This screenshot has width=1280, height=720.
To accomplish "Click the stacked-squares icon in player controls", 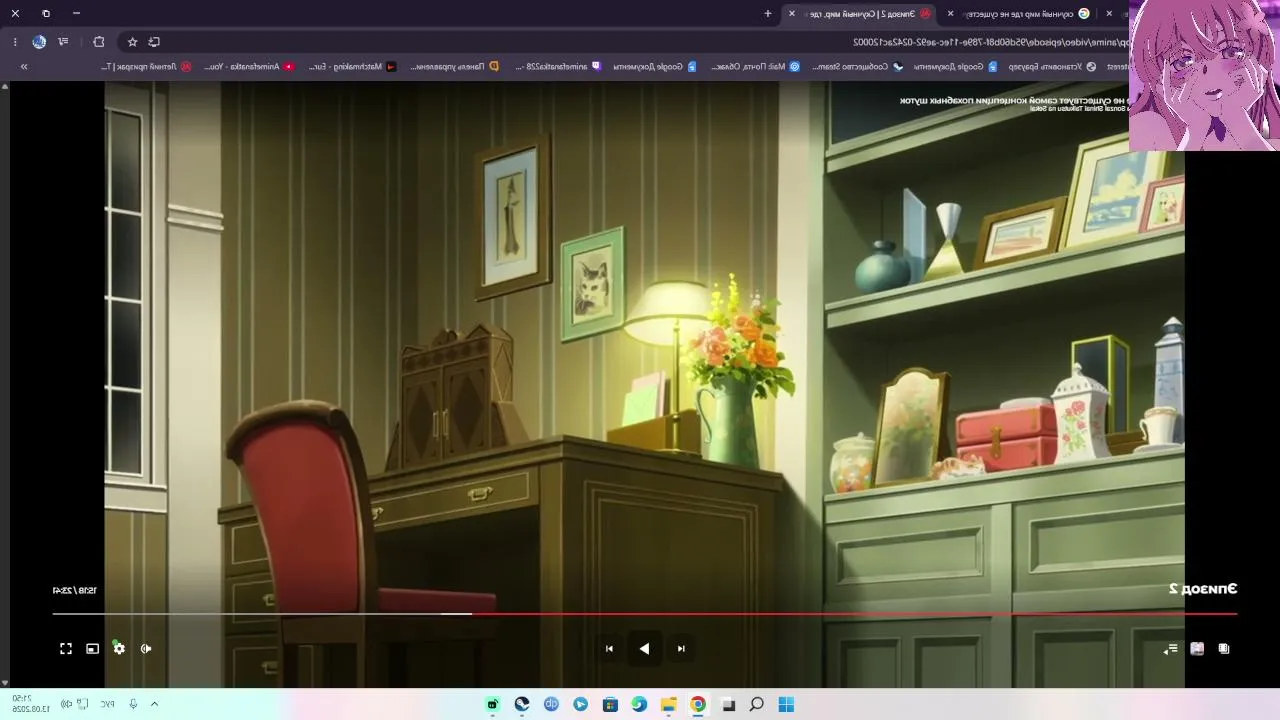I will [x=1224, y=649].
